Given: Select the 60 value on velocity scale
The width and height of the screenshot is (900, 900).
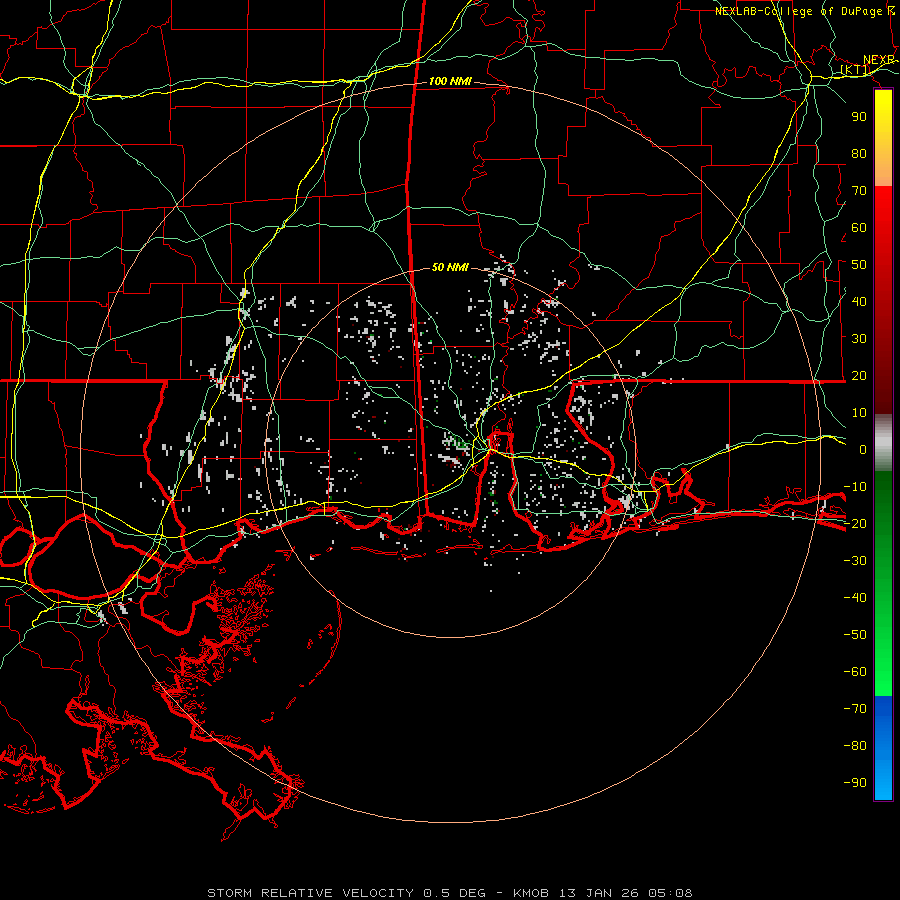Looking at the screenshot, I should (859, 227).
